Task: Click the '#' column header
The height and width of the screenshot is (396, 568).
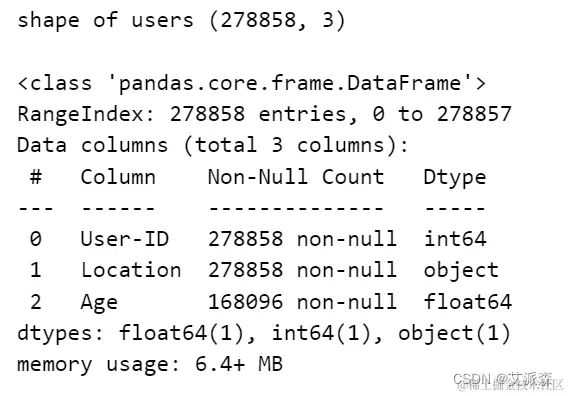Action: click(36, 177)
